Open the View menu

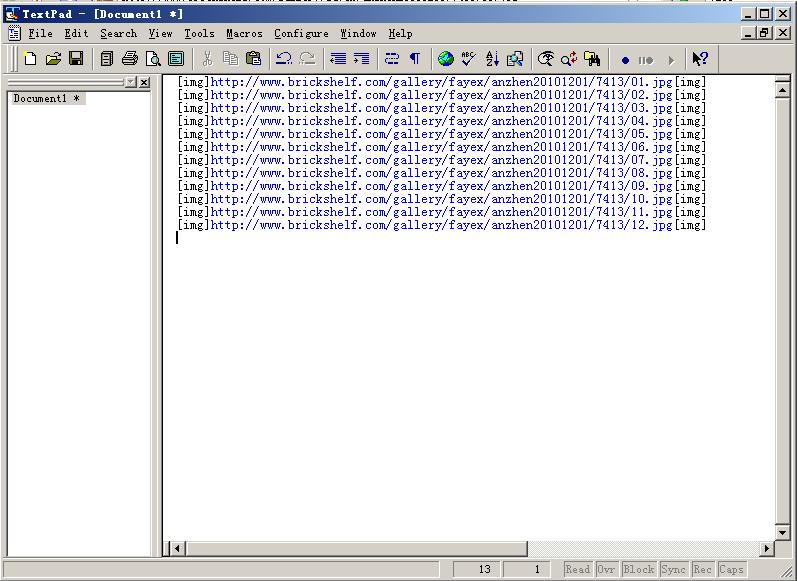click(161, 34)
